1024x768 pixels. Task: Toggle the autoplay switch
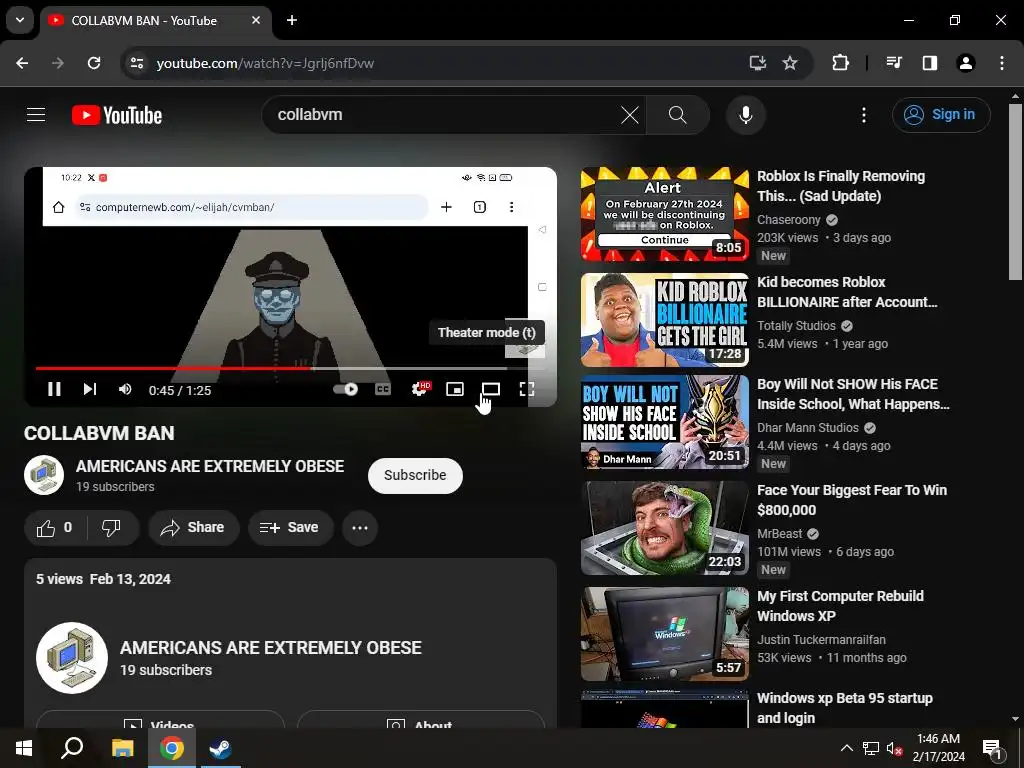pos(345,389)
